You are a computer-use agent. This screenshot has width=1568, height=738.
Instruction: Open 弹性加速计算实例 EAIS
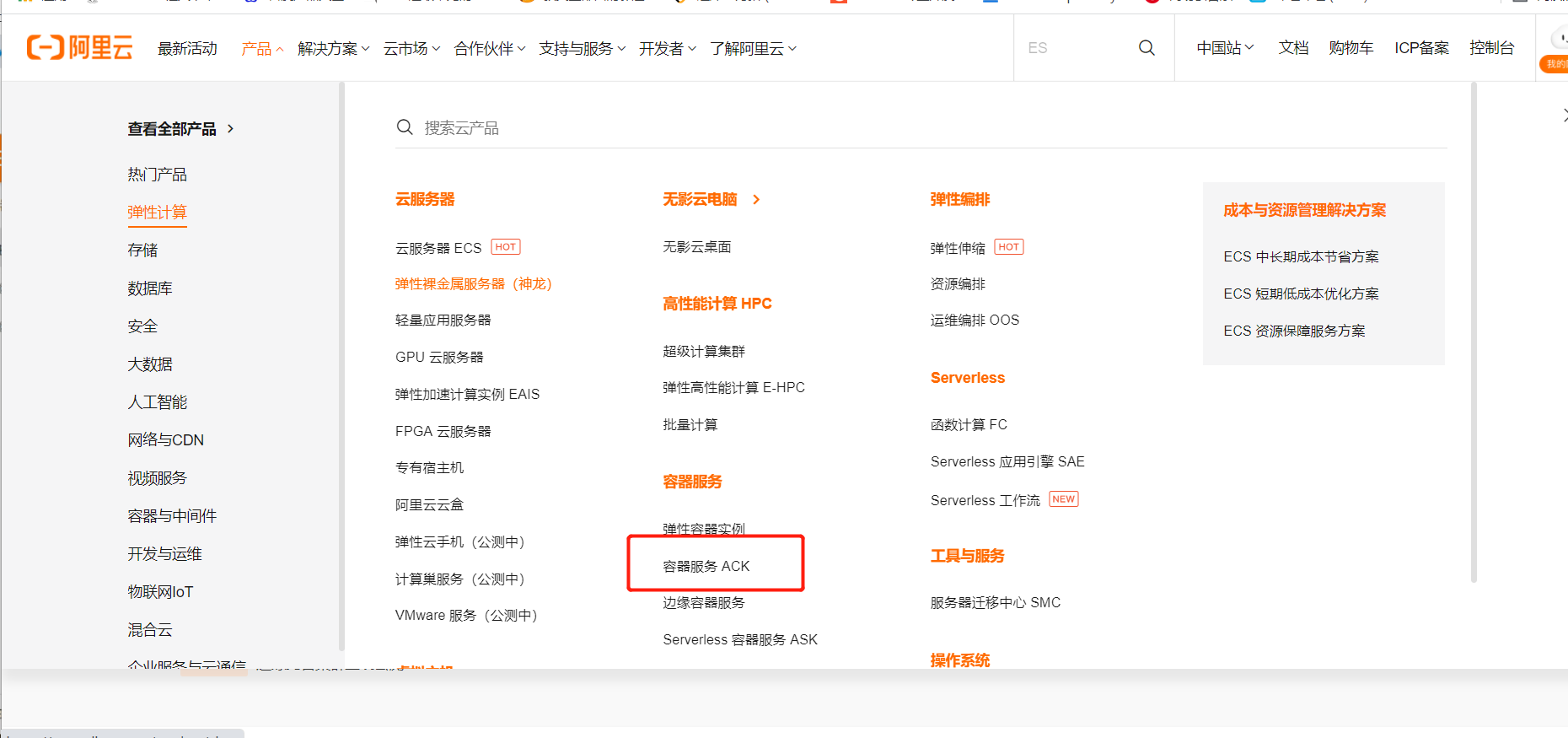click(467, 395)
